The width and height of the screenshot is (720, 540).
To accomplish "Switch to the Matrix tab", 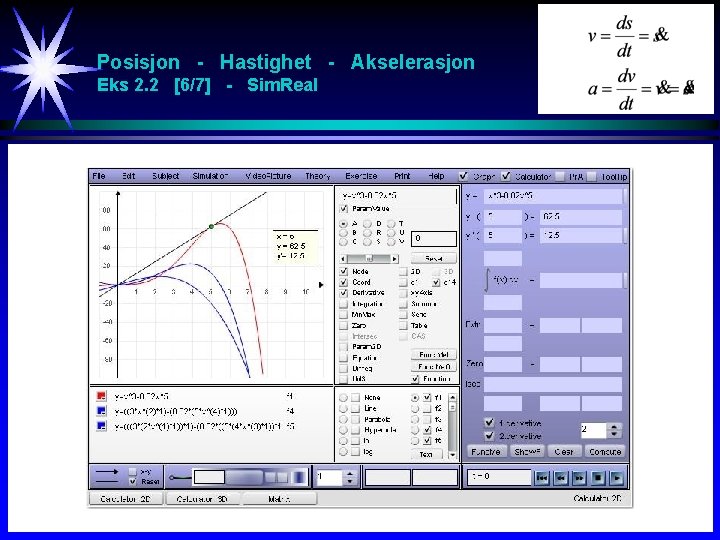I will 279,499.
